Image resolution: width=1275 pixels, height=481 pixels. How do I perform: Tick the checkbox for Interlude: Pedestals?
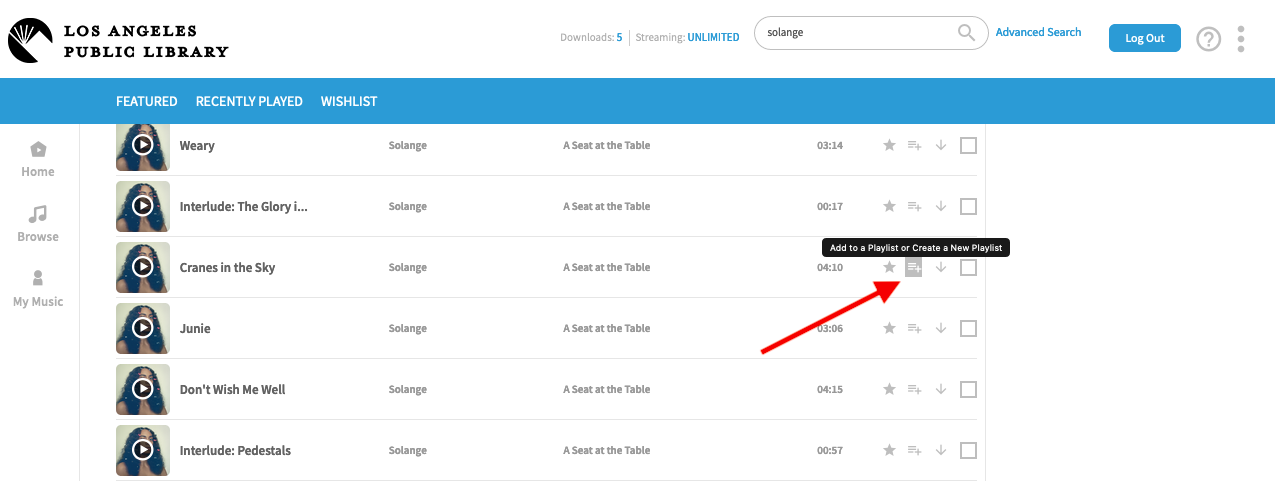pyautogui.click(x=968, y=451)
